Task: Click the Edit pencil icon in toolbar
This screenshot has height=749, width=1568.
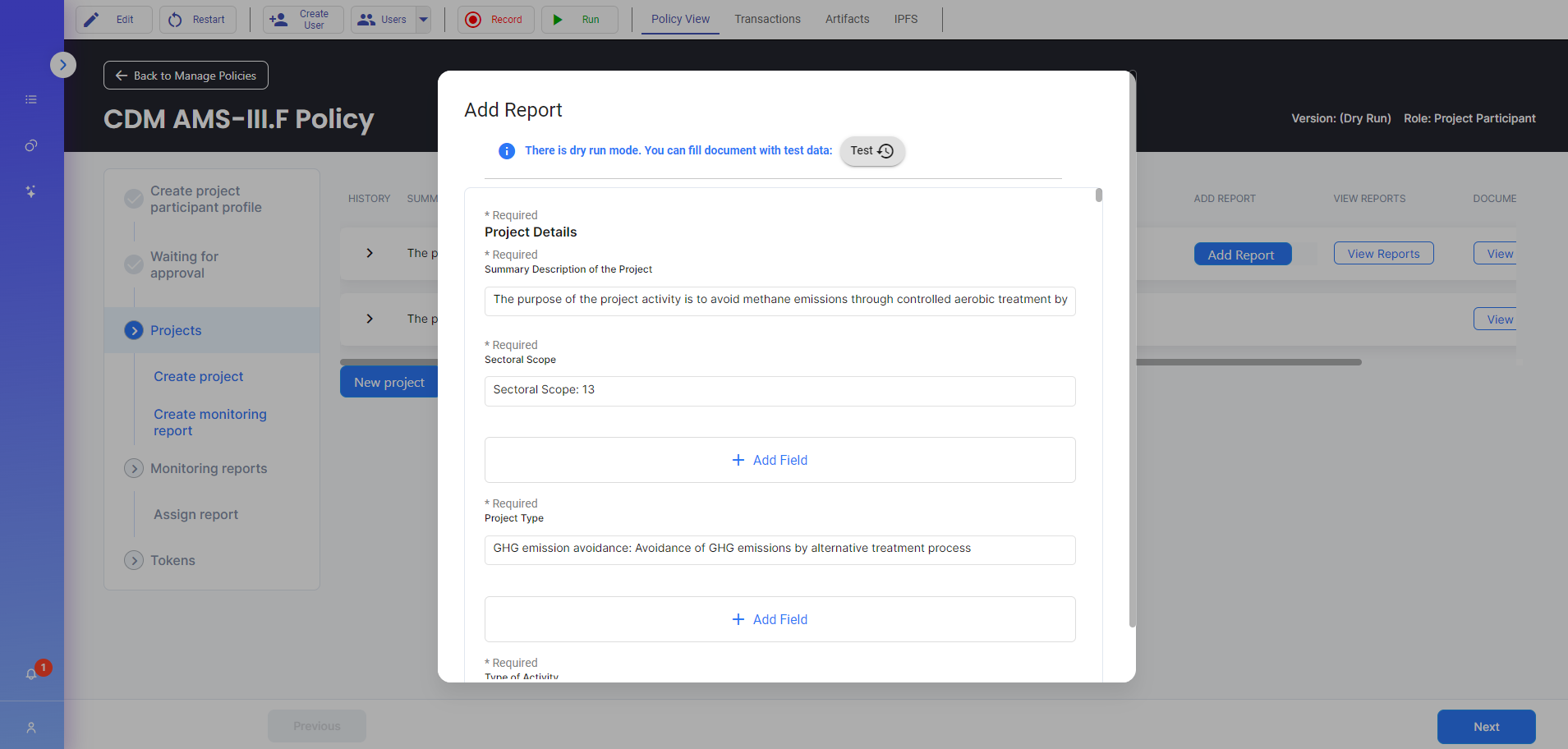Action: (92, 20)
